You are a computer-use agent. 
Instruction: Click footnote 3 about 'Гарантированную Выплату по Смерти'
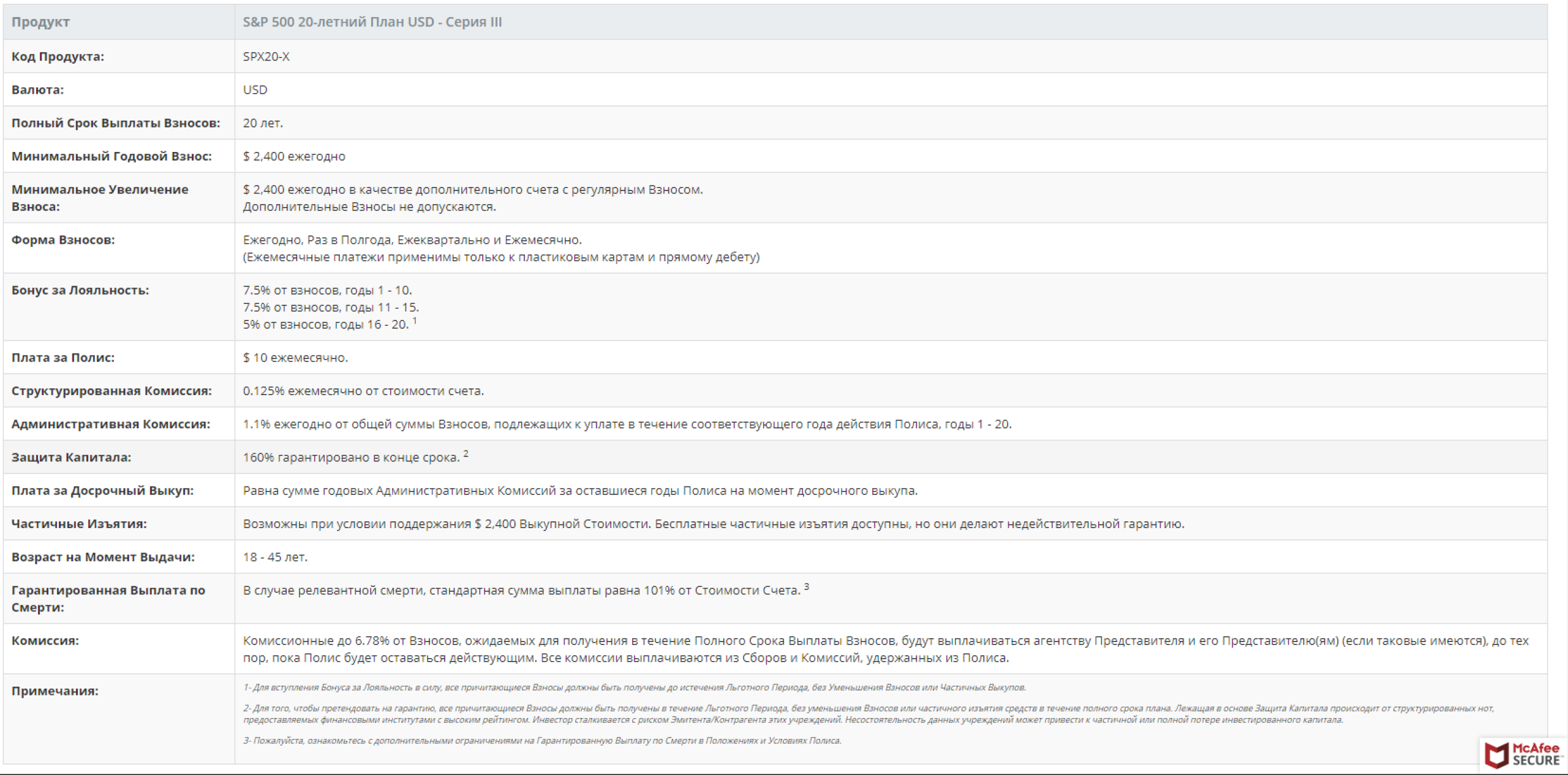pos(542,740)
